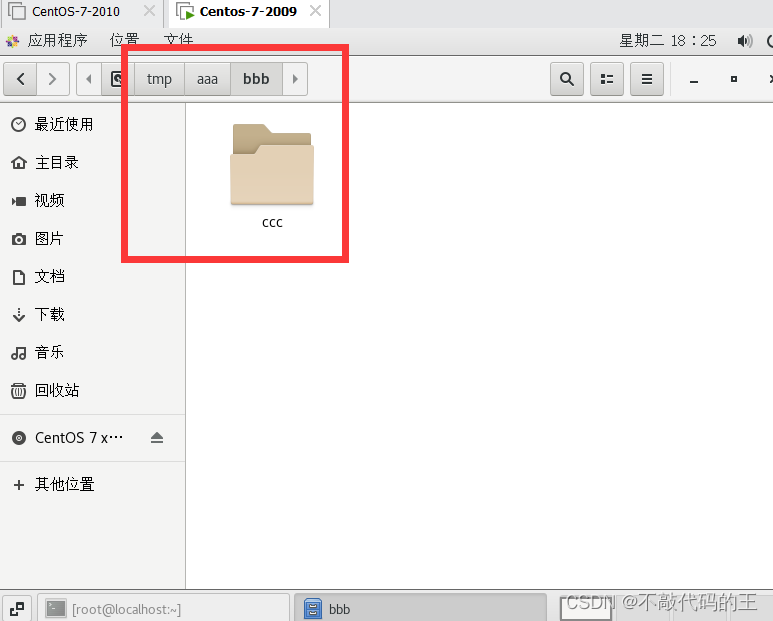Viewport: 773px width, 621px height.
Task: Click the disk root button in the path bar
Action: coord(118,79)
